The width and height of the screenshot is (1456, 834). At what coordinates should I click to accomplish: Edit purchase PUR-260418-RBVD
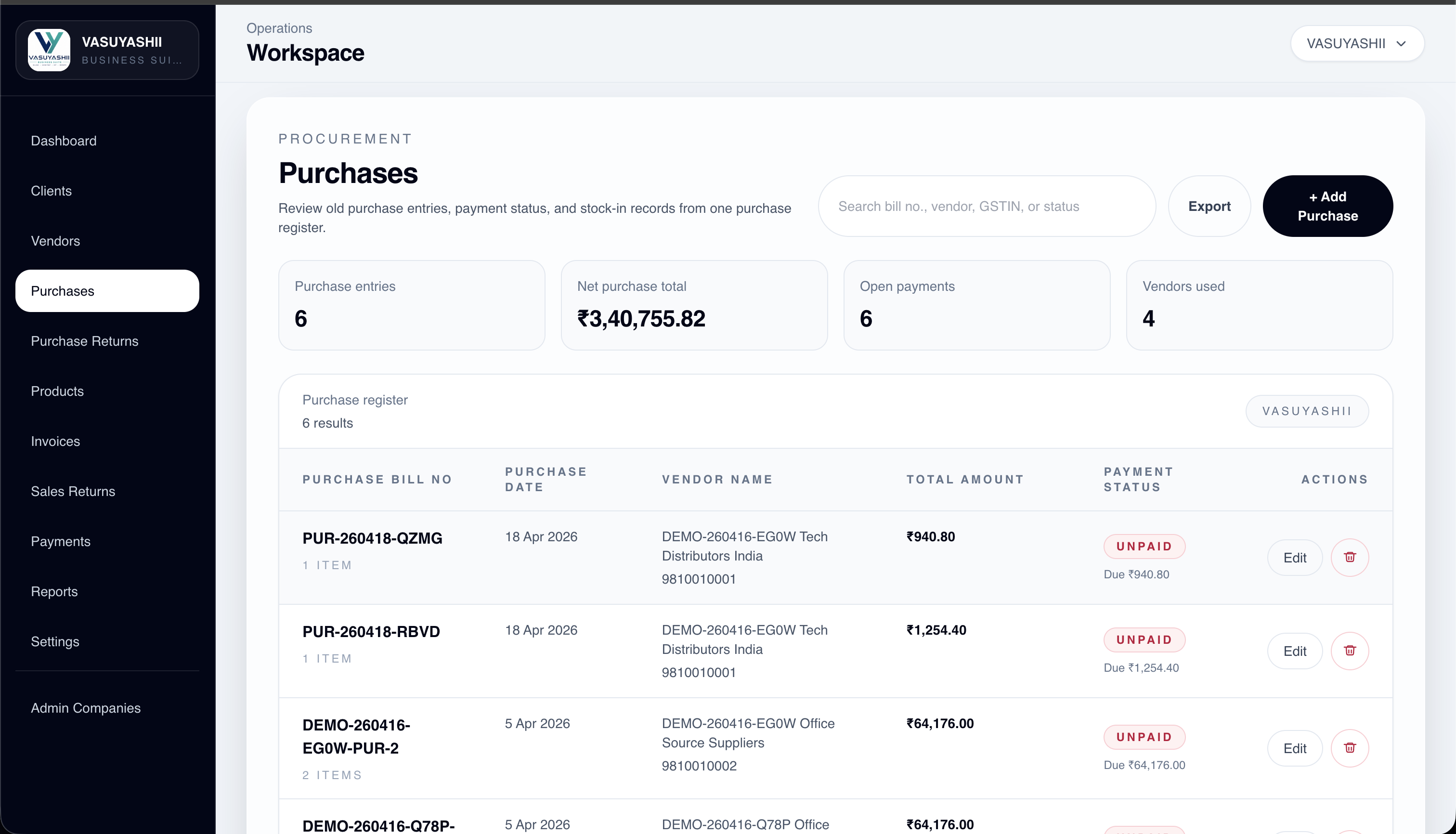(x=1295, y=652)
